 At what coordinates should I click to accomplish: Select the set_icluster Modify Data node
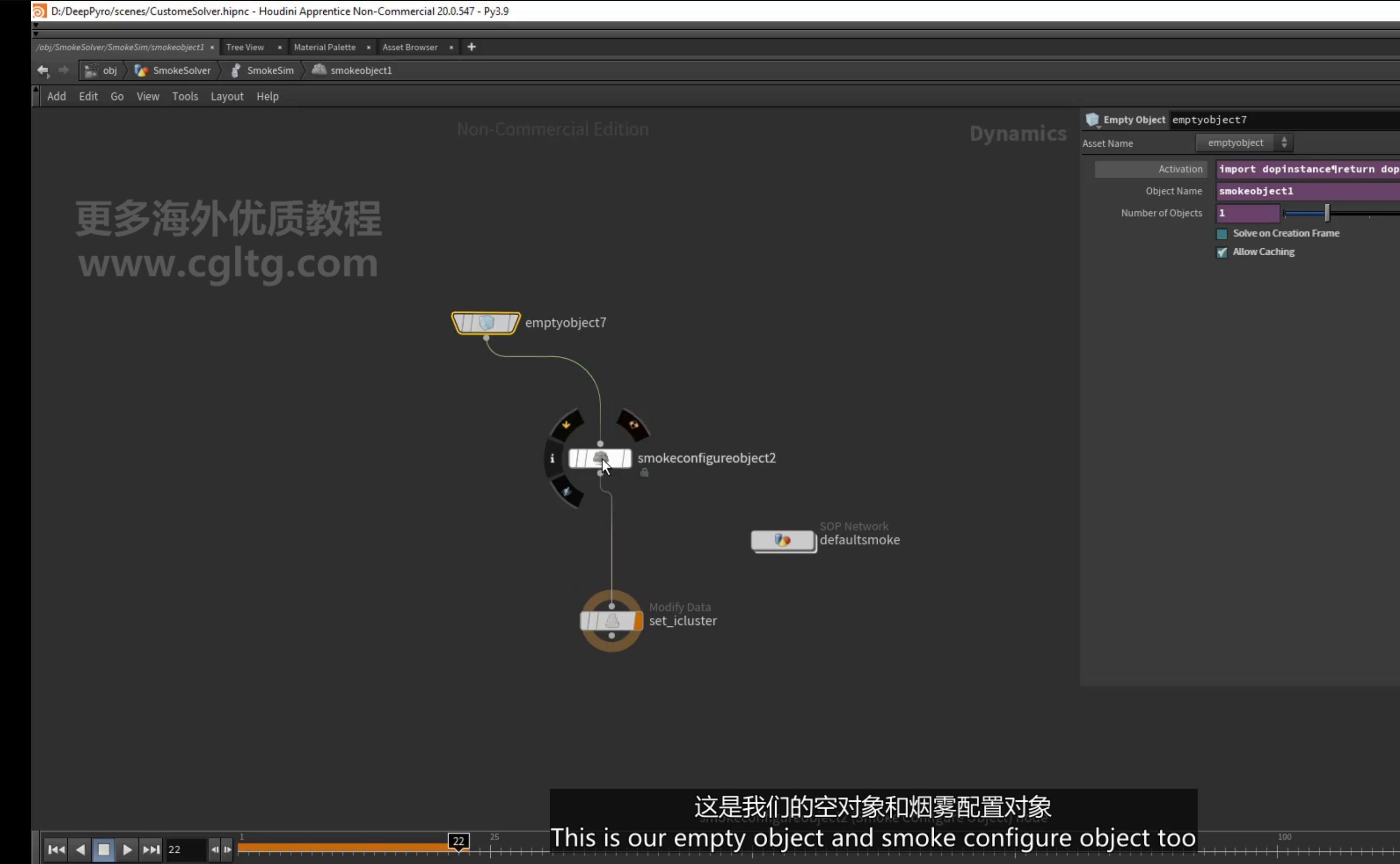612,621
